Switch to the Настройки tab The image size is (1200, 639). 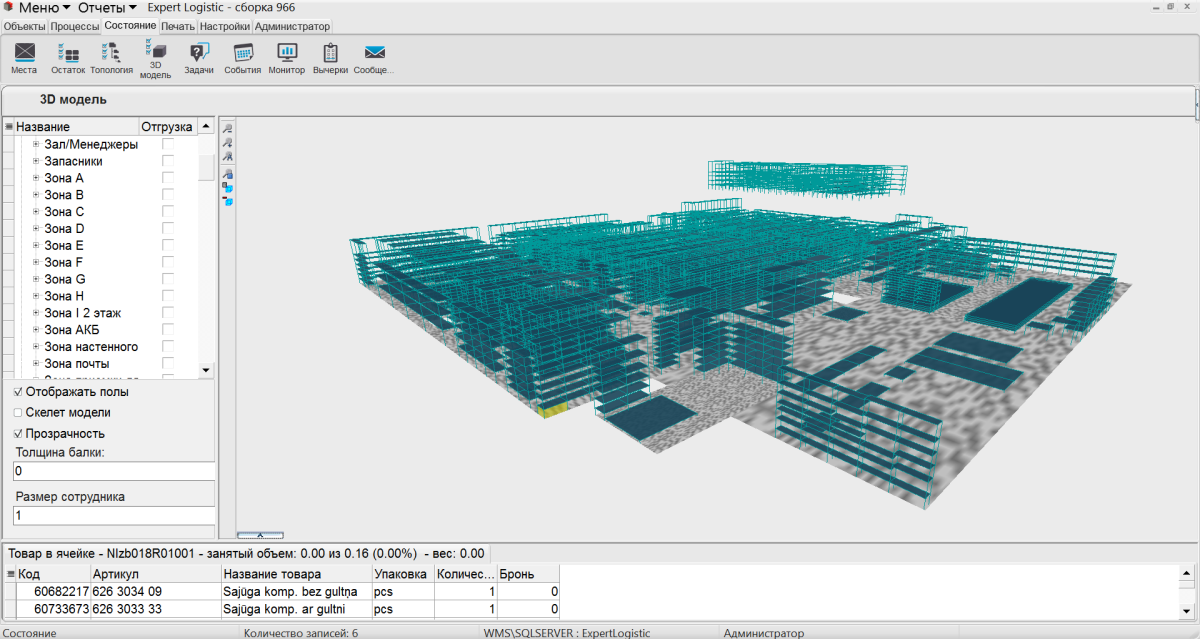tap(224, 26)
